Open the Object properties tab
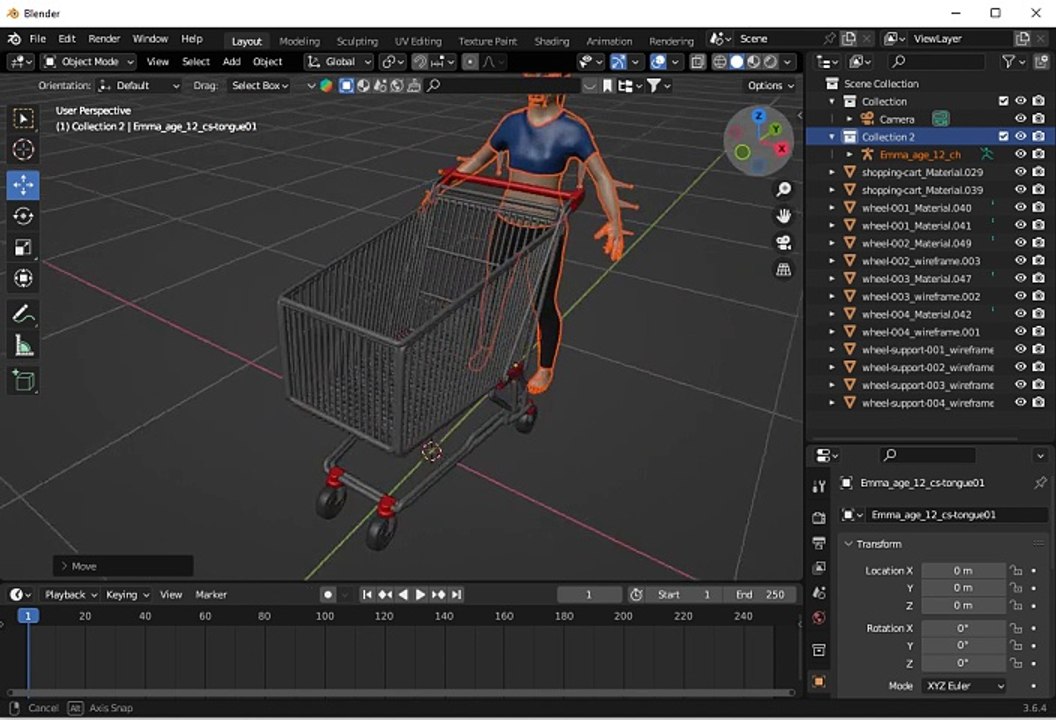This screenshot has width=1056, height=720. tap(819, 682)
